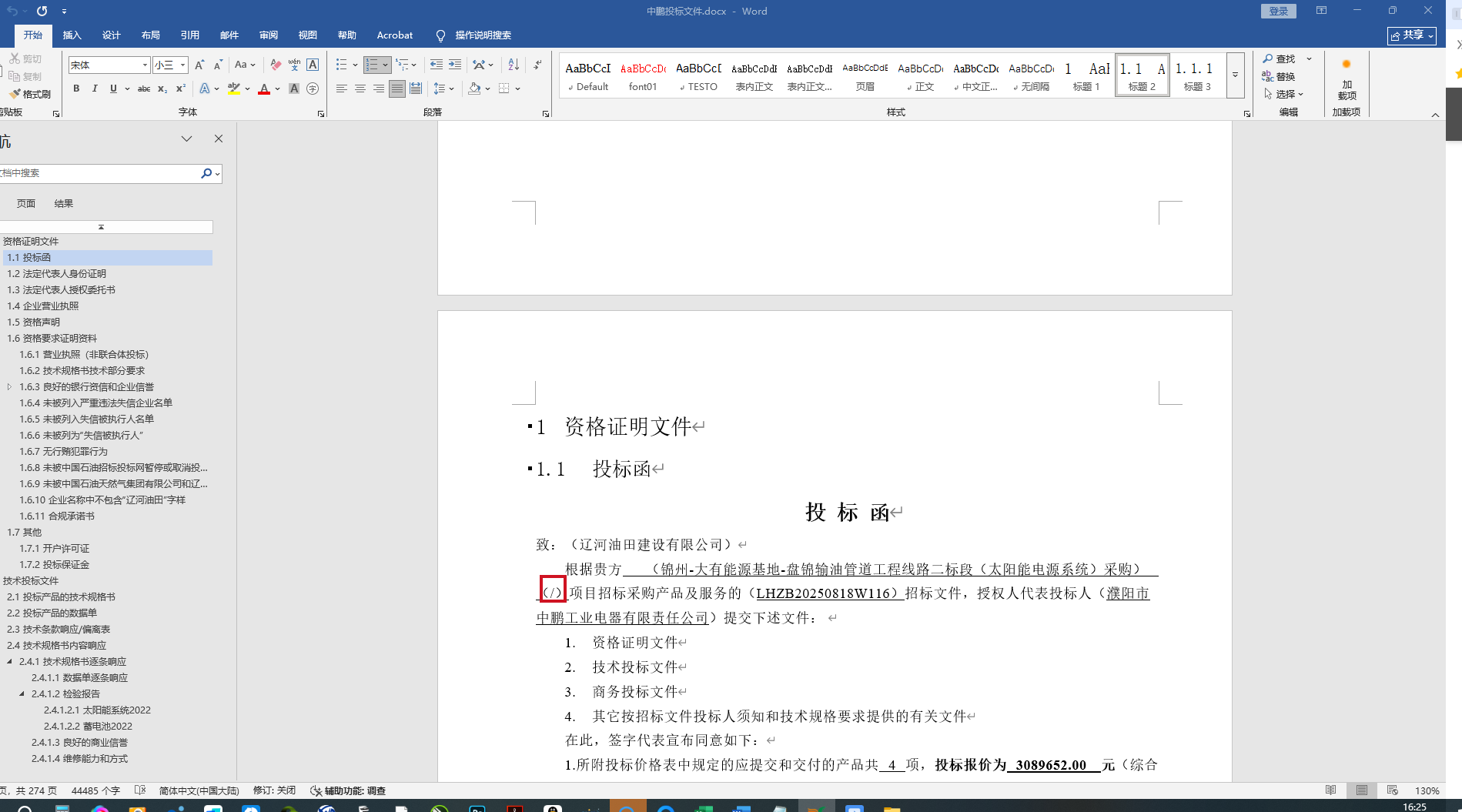This screenshot has height=812, width=1462.
Task: Open the 引用 (References) tab
Action: point(190,35)
